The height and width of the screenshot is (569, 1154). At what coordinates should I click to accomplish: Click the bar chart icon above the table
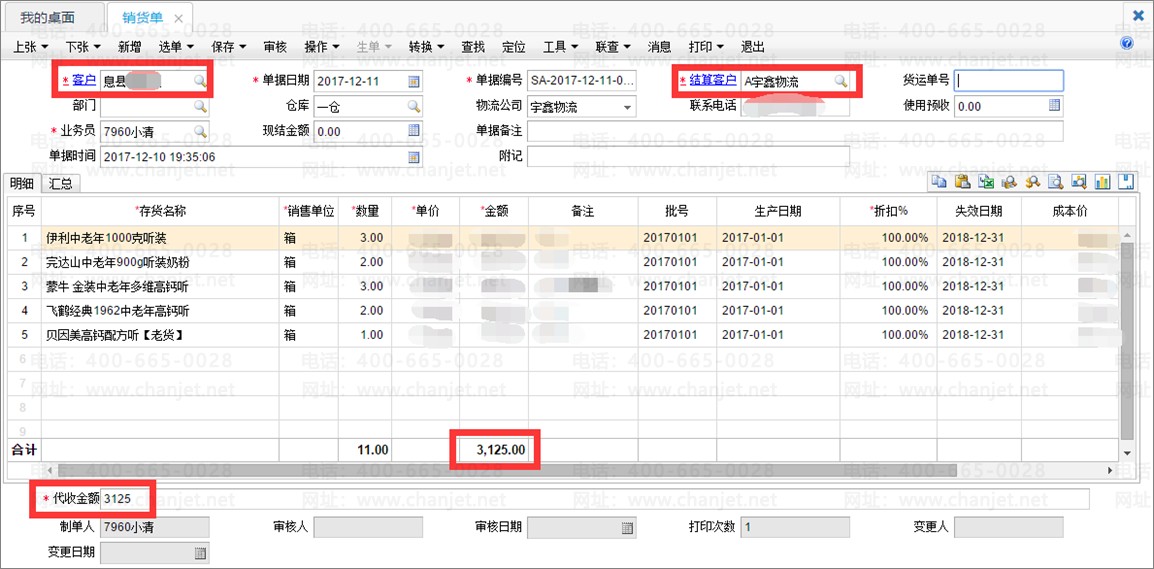1102,182
